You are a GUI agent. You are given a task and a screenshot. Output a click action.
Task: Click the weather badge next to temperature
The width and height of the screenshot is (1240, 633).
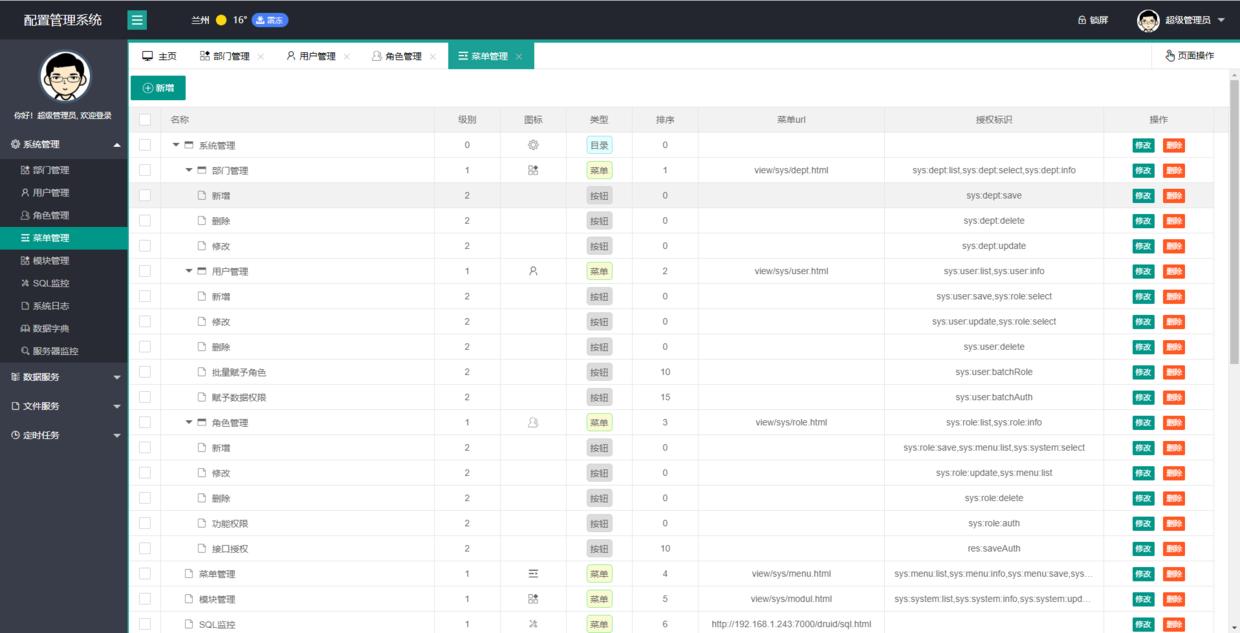point(269,20)
